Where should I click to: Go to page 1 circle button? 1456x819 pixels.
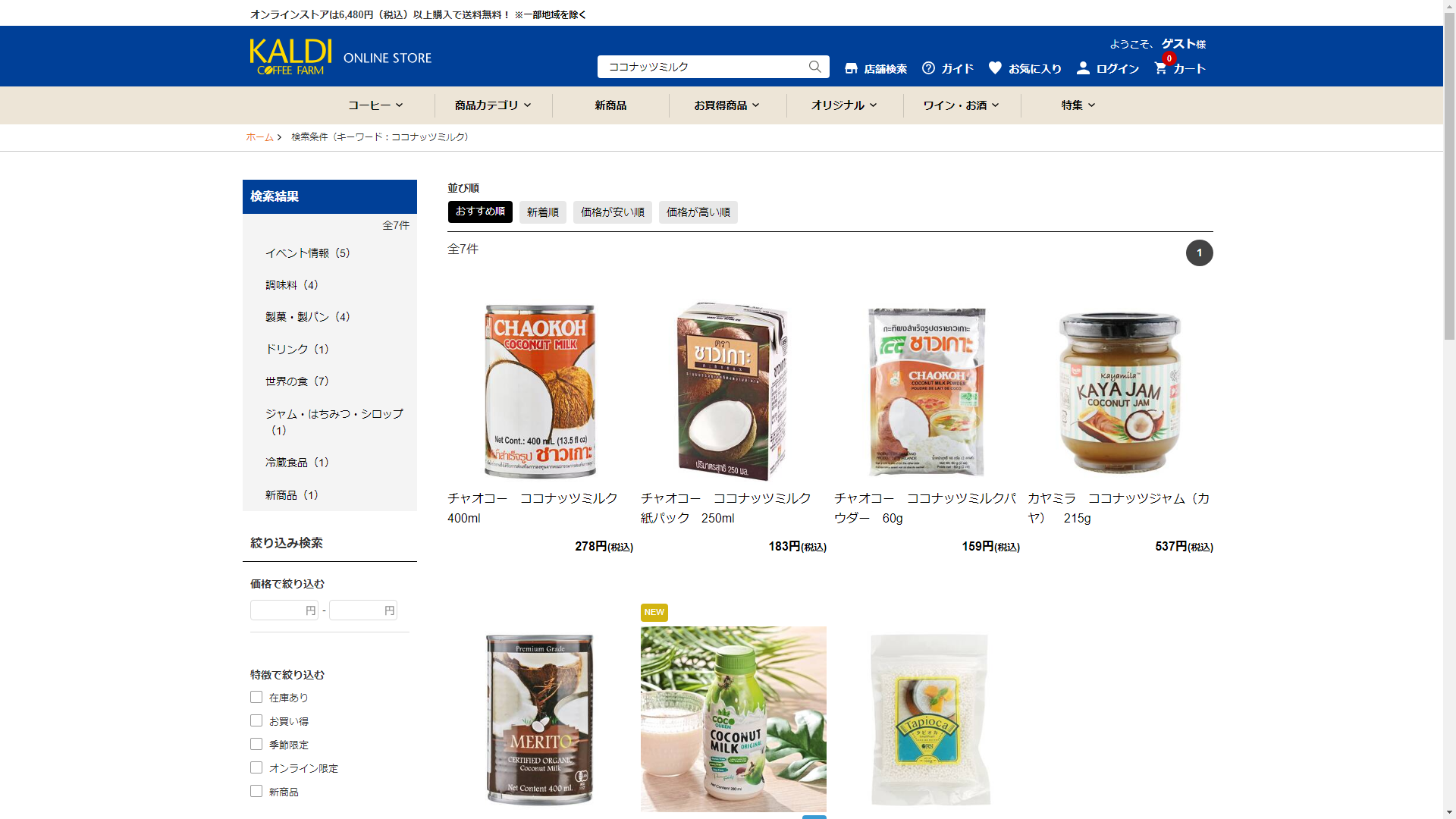pos(1199,253)
